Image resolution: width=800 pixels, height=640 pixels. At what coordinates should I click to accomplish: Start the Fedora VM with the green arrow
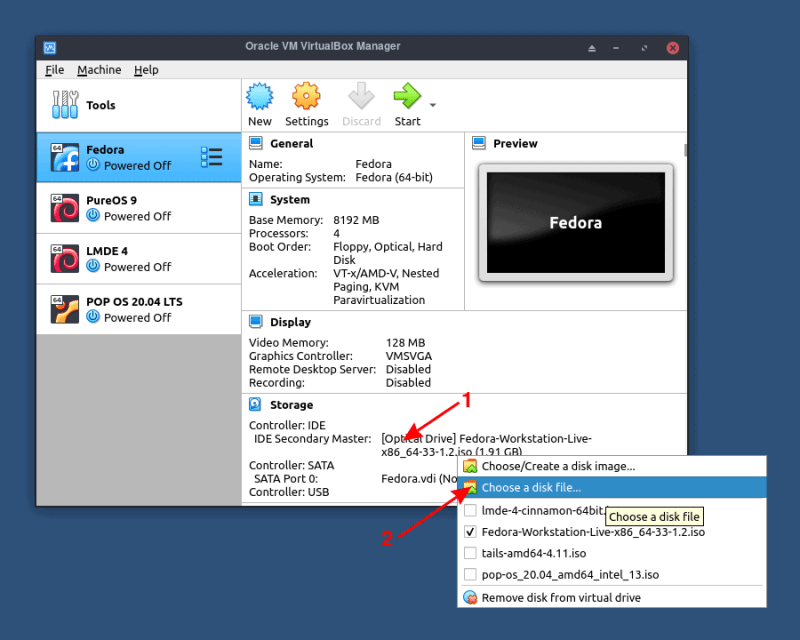[406, 98]
